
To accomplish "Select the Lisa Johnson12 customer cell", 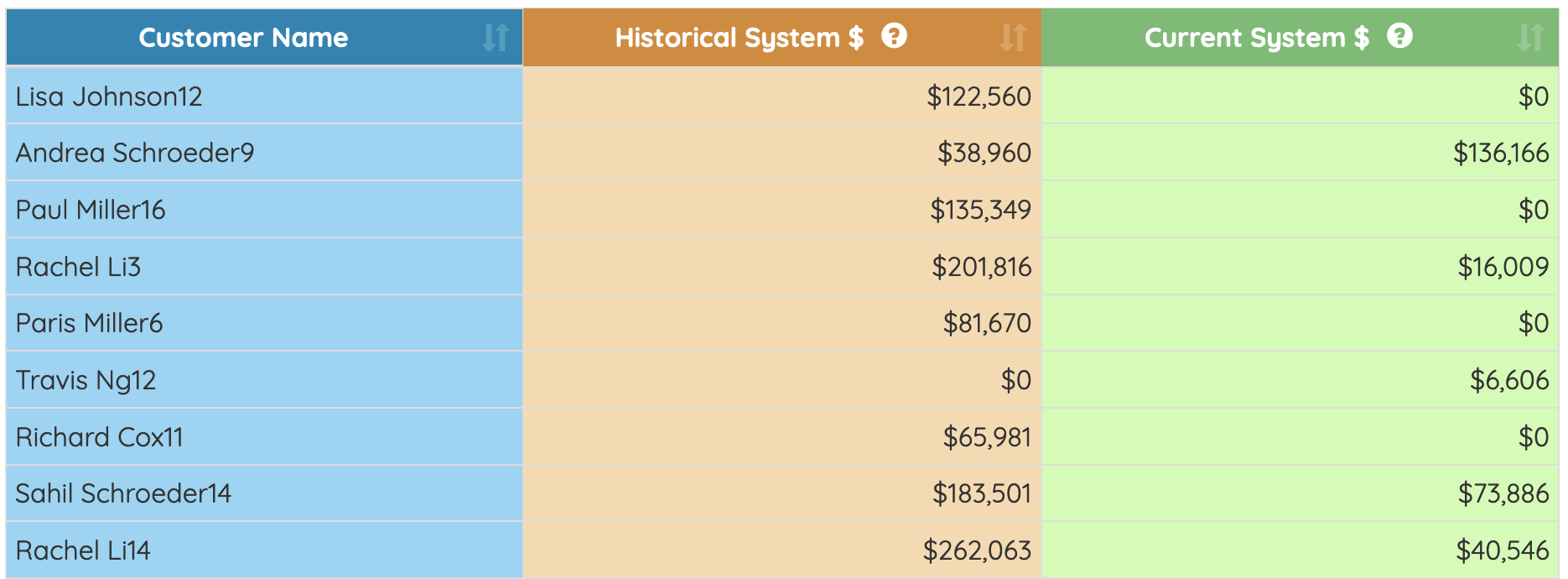I will coord(264,96).
